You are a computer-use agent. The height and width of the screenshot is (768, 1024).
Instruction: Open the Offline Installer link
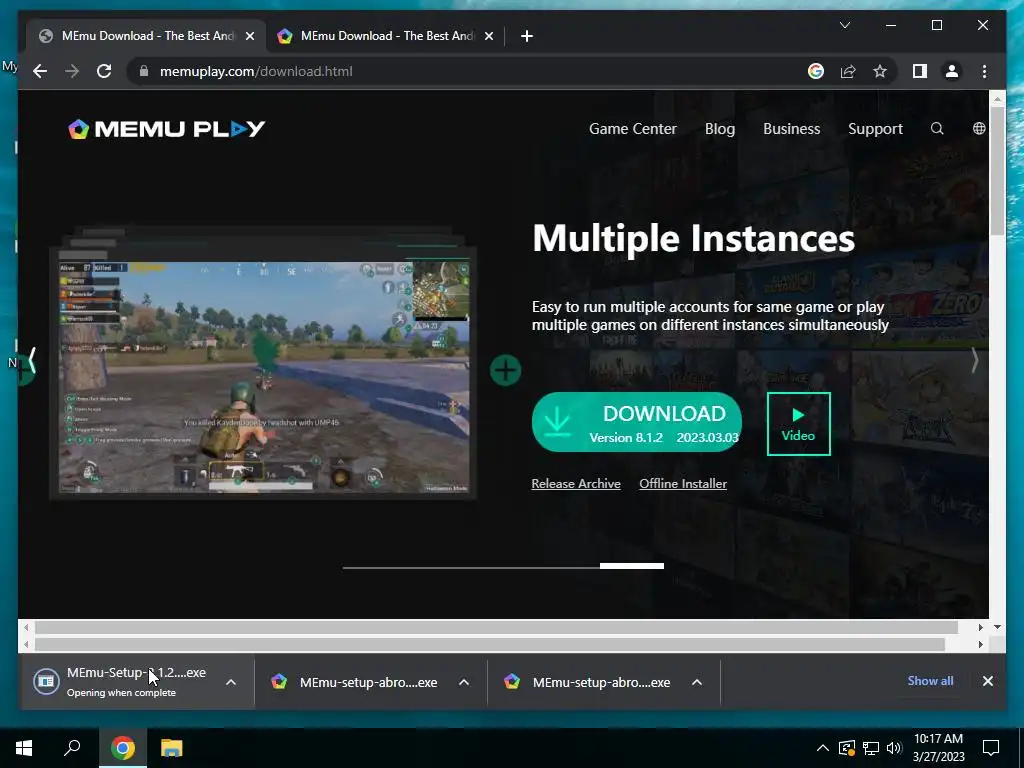[683, 484]
